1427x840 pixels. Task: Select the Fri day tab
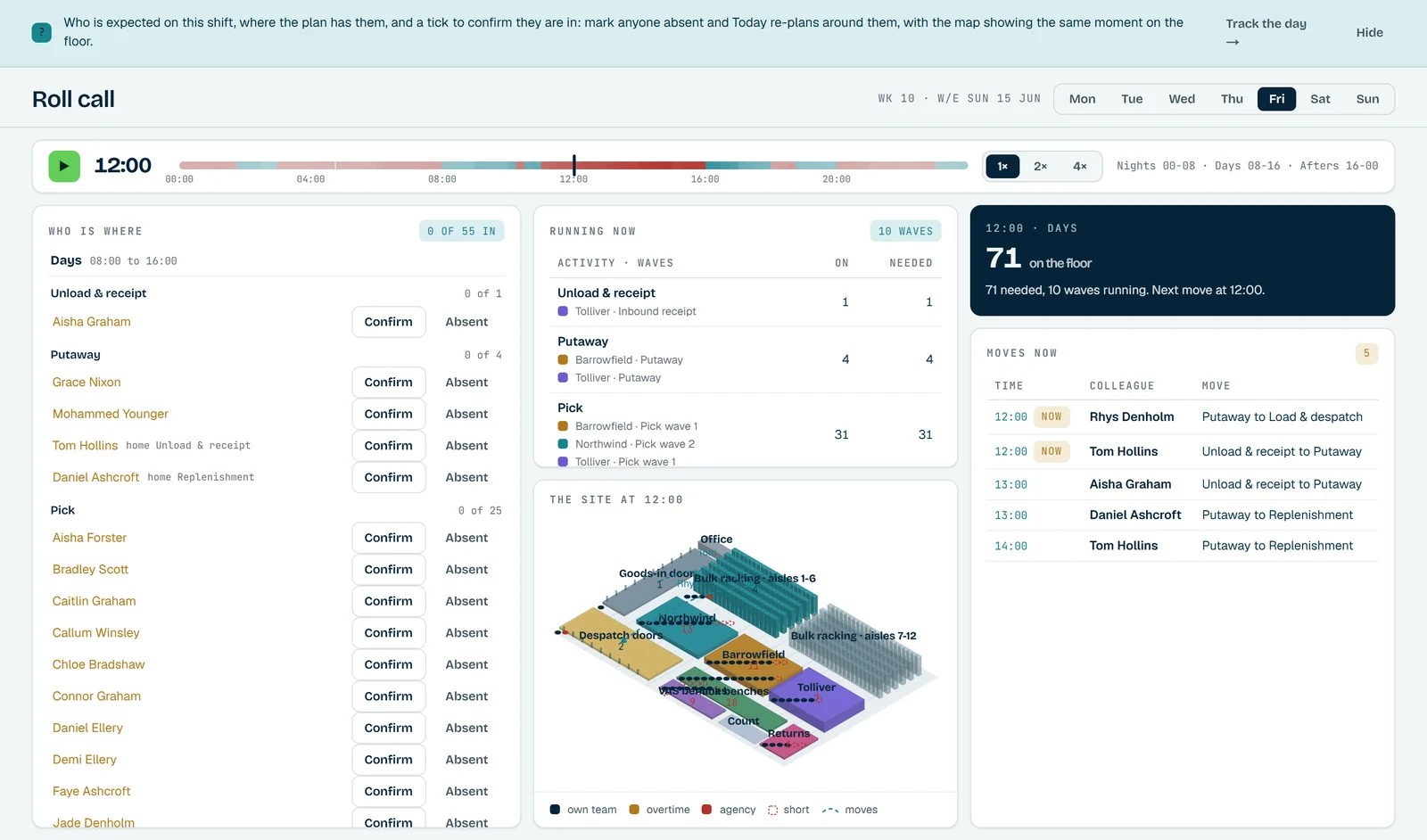(x=1276, y=99)
